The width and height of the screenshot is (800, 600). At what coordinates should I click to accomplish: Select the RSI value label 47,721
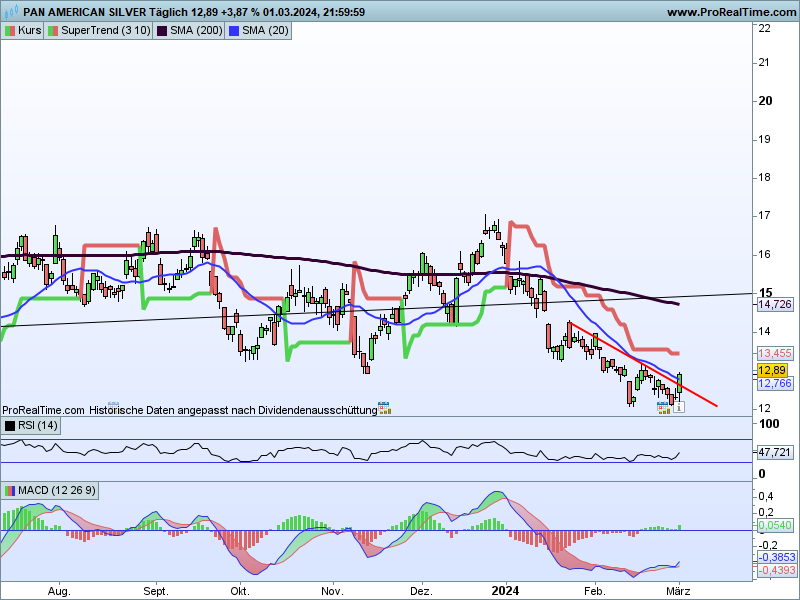click(774, 452)
